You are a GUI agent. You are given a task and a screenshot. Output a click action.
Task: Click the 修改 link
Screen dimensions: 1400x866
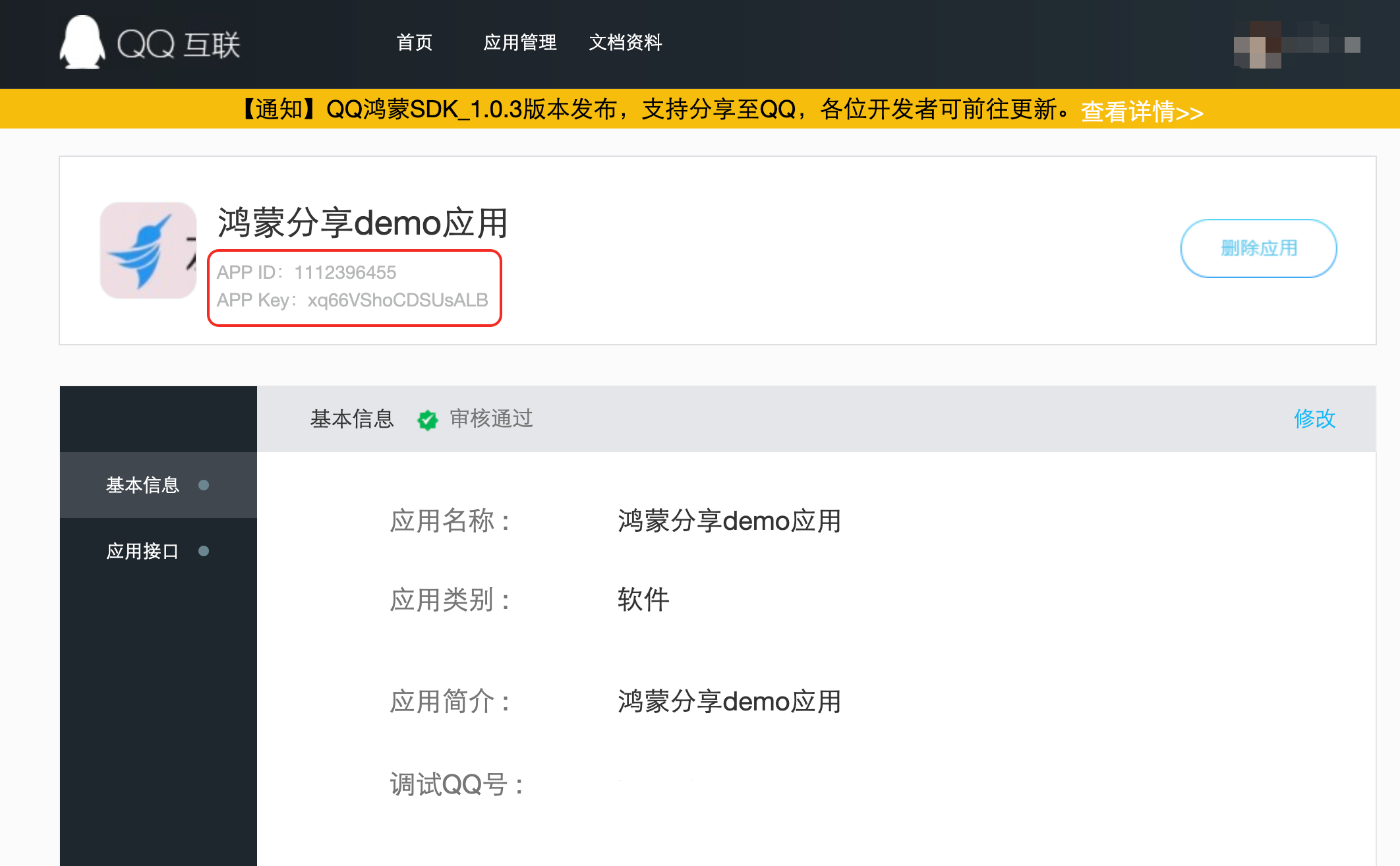pos(1315,419)
